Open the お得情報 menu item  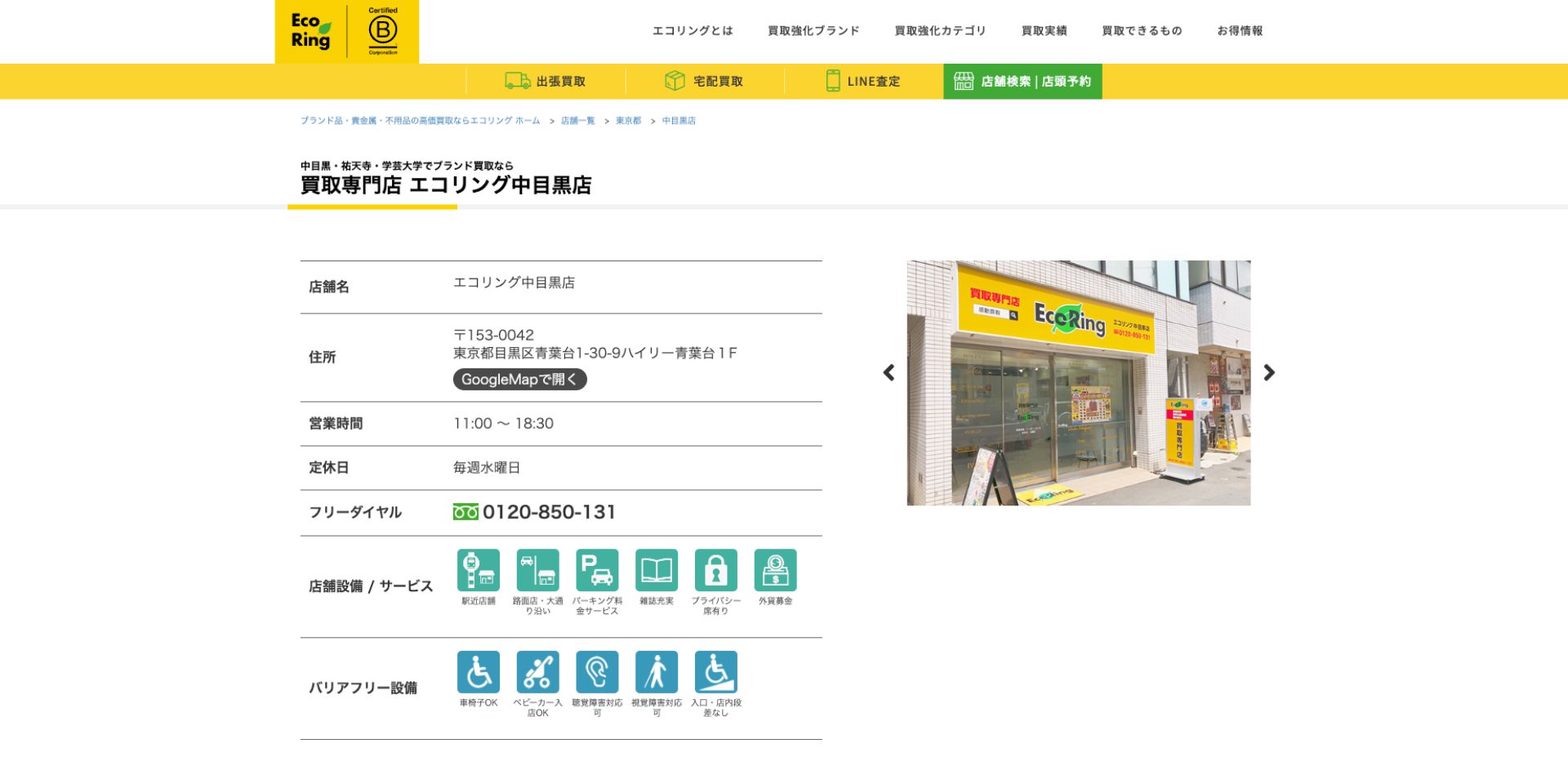pyautogui.click(x=1240, y=31)
